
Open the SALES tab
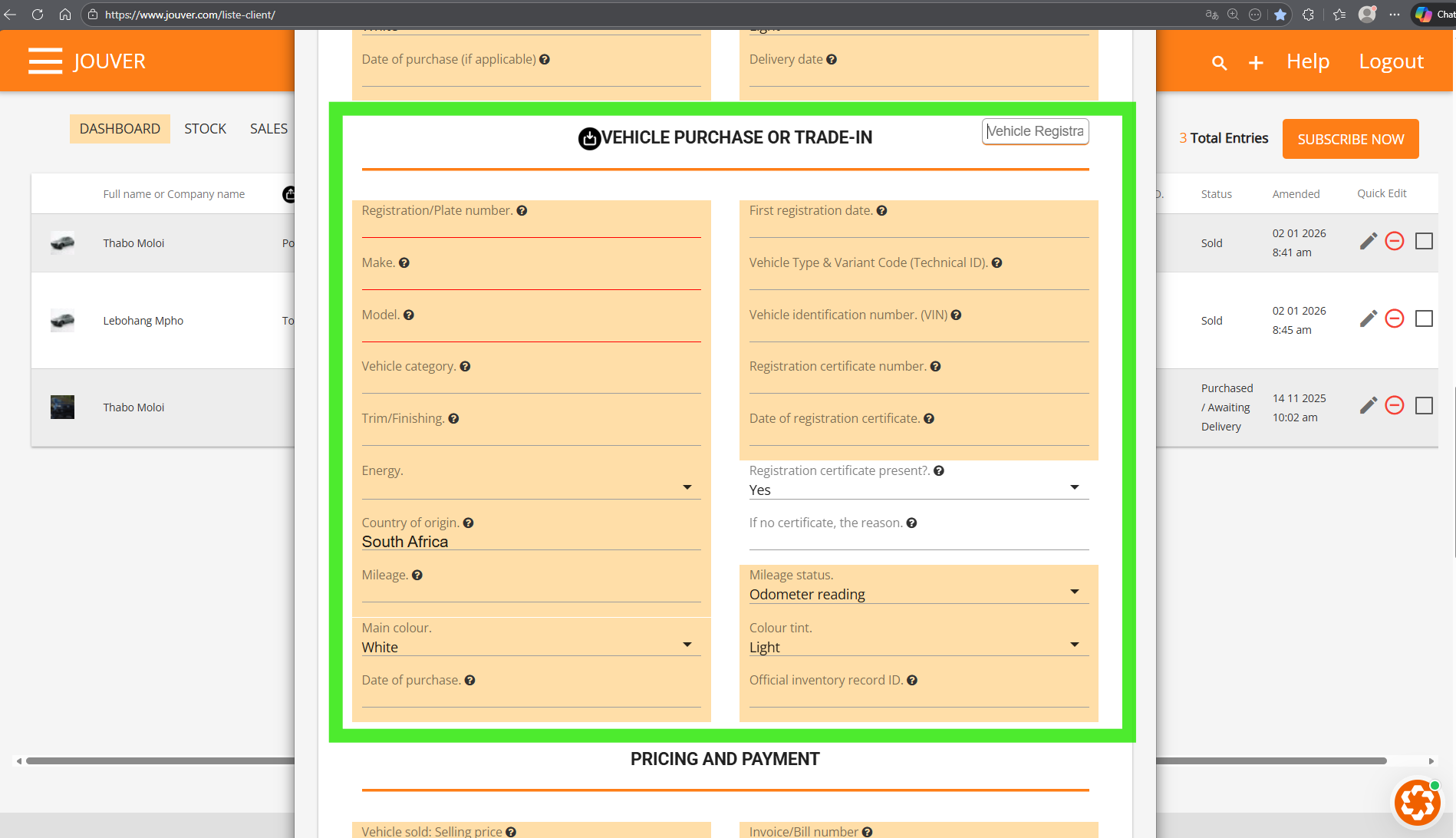coord(268,129)
